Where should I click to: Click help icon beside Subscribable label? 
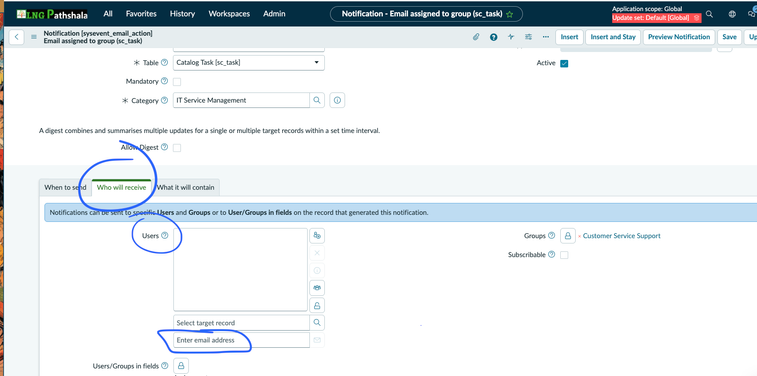coord(551,254)
